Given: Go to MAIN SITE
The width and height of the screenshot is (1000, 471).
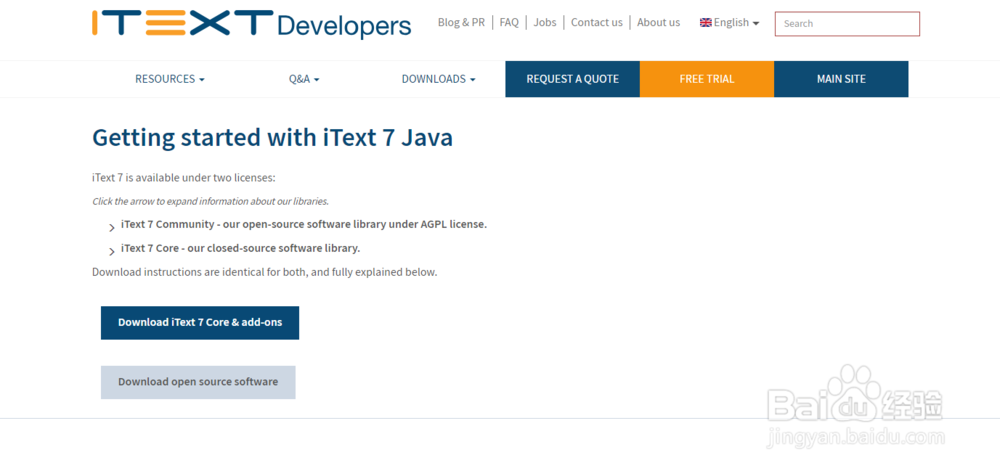Looking at the screenshot, I should 841,79.
